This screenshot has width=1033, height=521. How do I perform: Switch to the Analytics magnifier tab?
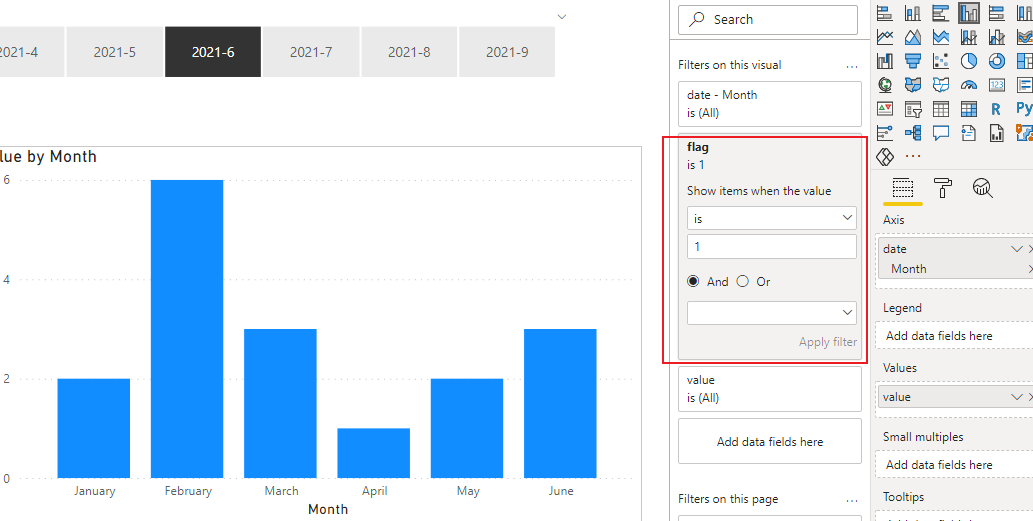982,188
